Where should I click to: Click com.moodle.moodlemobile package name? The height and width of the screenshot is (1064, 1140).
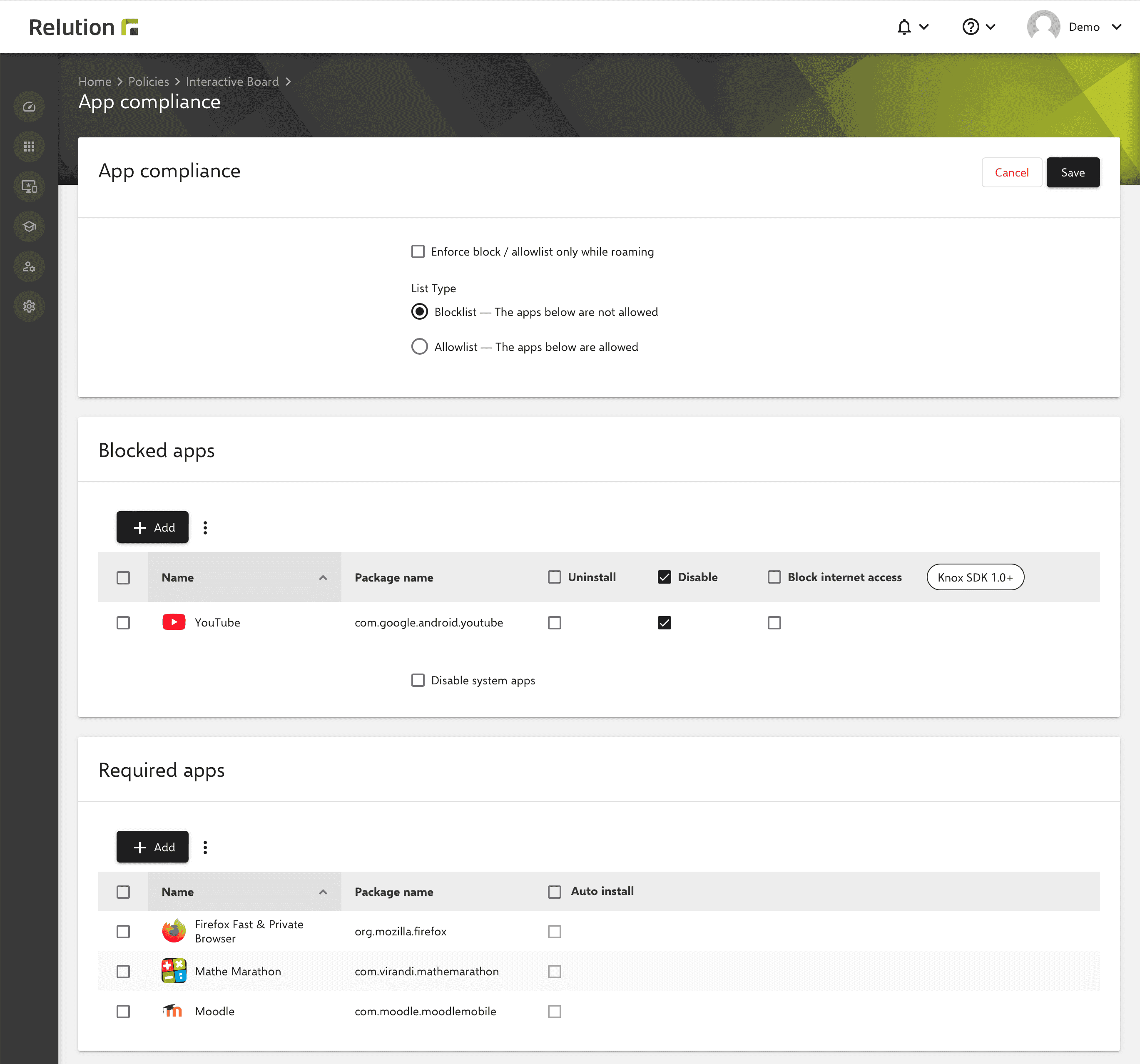pyautogui.click(x=426, y=1011)
